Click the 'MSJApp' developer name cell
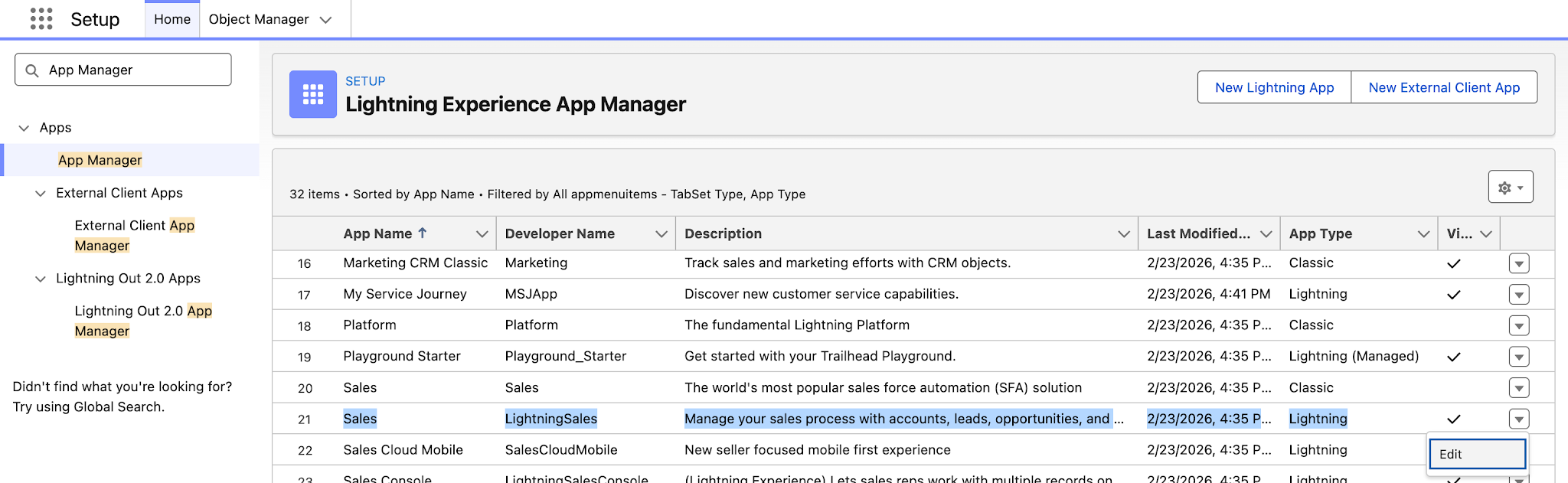This screenshot has width=1568, height=483. click(x=531, y=294)
